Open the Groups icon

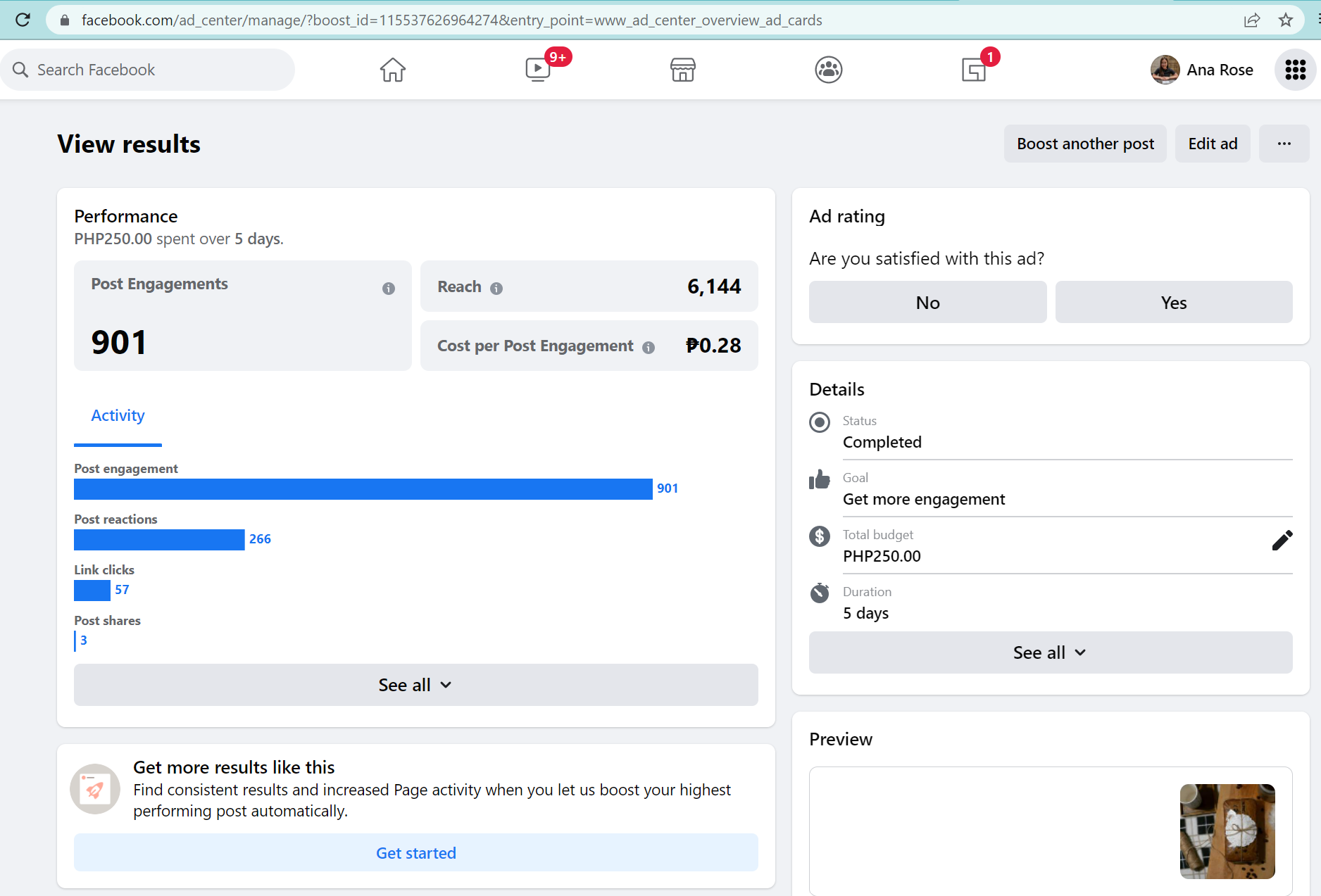coord(828,70)
